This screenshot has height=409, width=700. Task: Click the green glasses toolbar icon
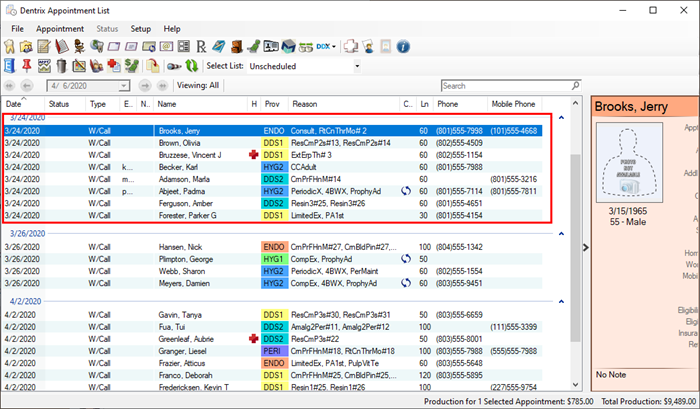click(x=306, y=47)
